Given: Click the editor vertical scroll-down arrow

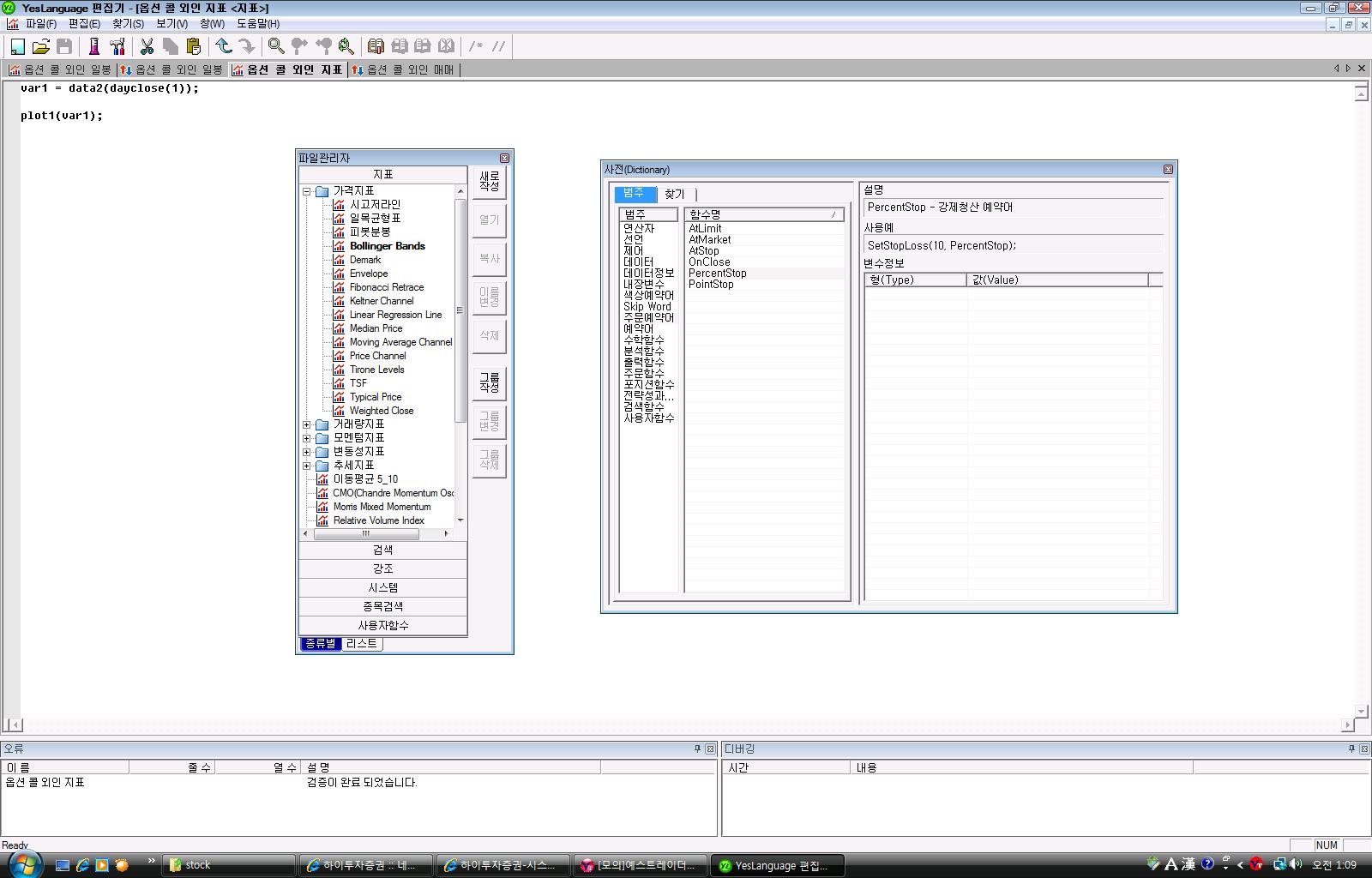Looking at the screenshot, I should [x=1361, y=711].
